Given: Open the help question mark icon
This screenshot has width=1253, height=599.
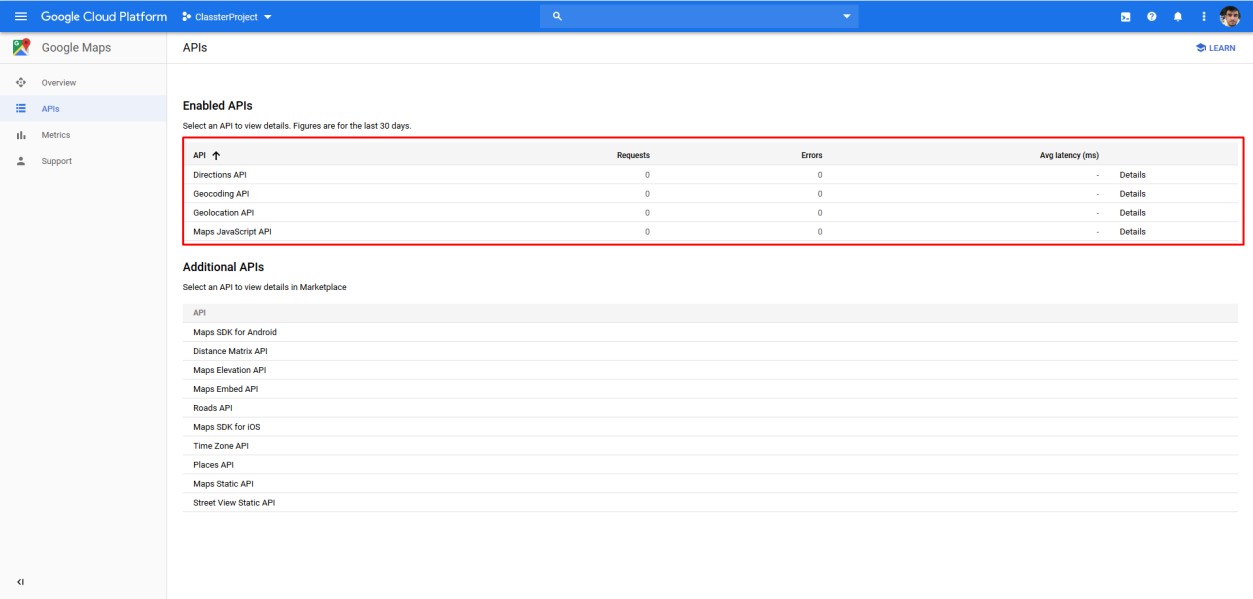Looking at the screenshot, I should 1152,17.
